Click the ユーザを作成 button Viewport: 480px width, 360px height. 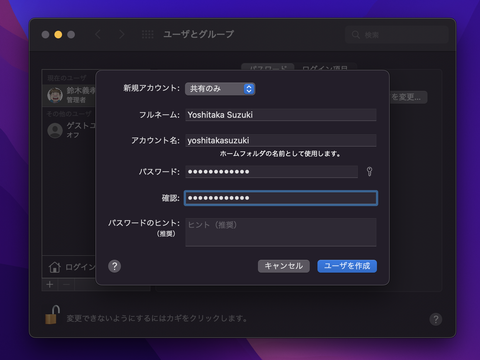(x=347, y=266)
